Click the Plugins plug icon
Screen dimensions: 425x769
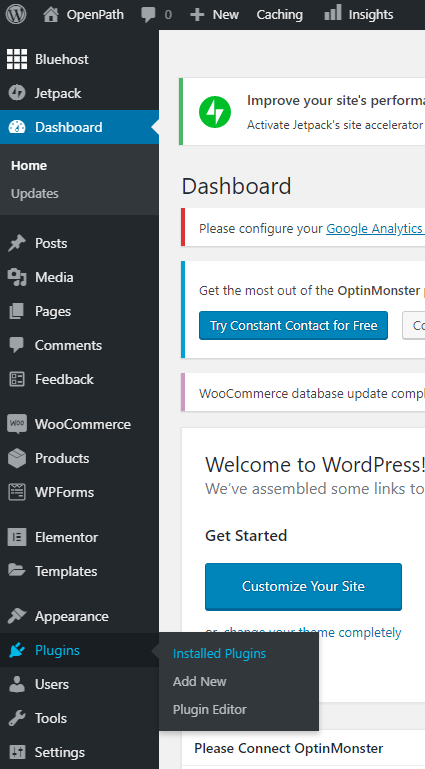[x=17, y=650]
